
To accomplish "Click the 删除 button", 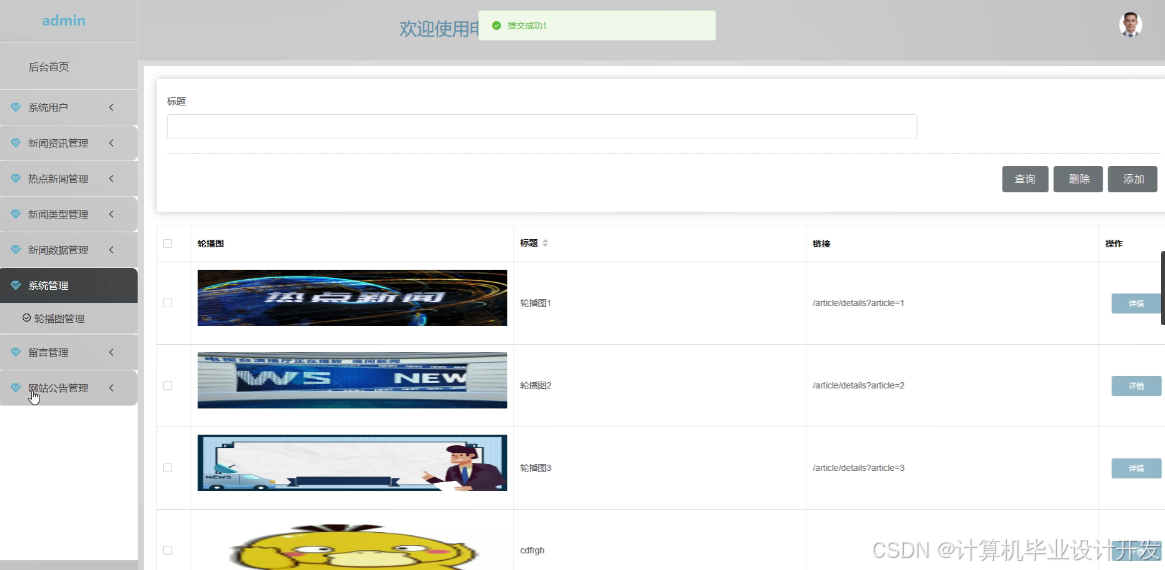I will (1078, 179).
